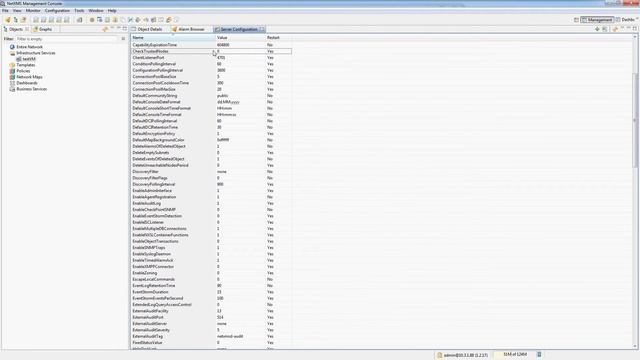The image size is (640, 360).
Task: Select the CapabilityExpirationTime row
Action: pos(211,45)
